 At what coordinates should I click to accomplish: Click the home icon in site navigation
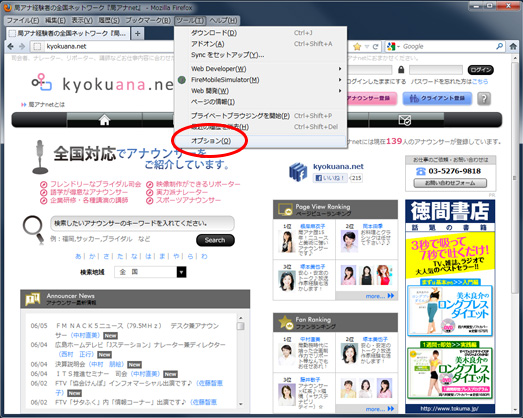[104, 120]
